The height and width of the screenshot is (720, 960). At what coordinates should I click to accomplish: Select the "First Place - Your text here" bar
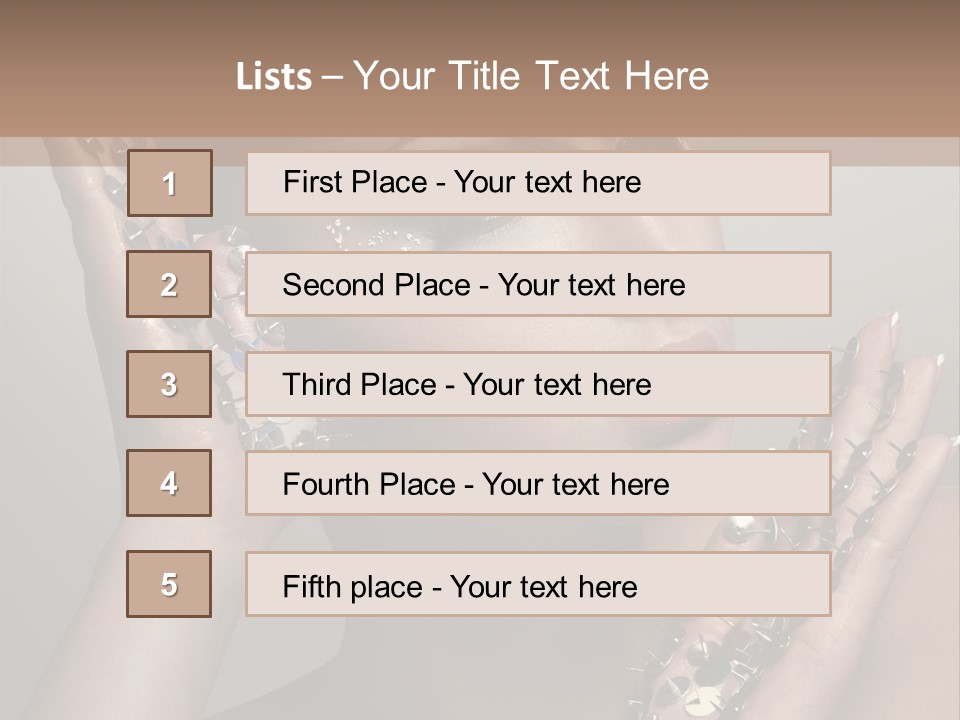(x=538, y=183)
